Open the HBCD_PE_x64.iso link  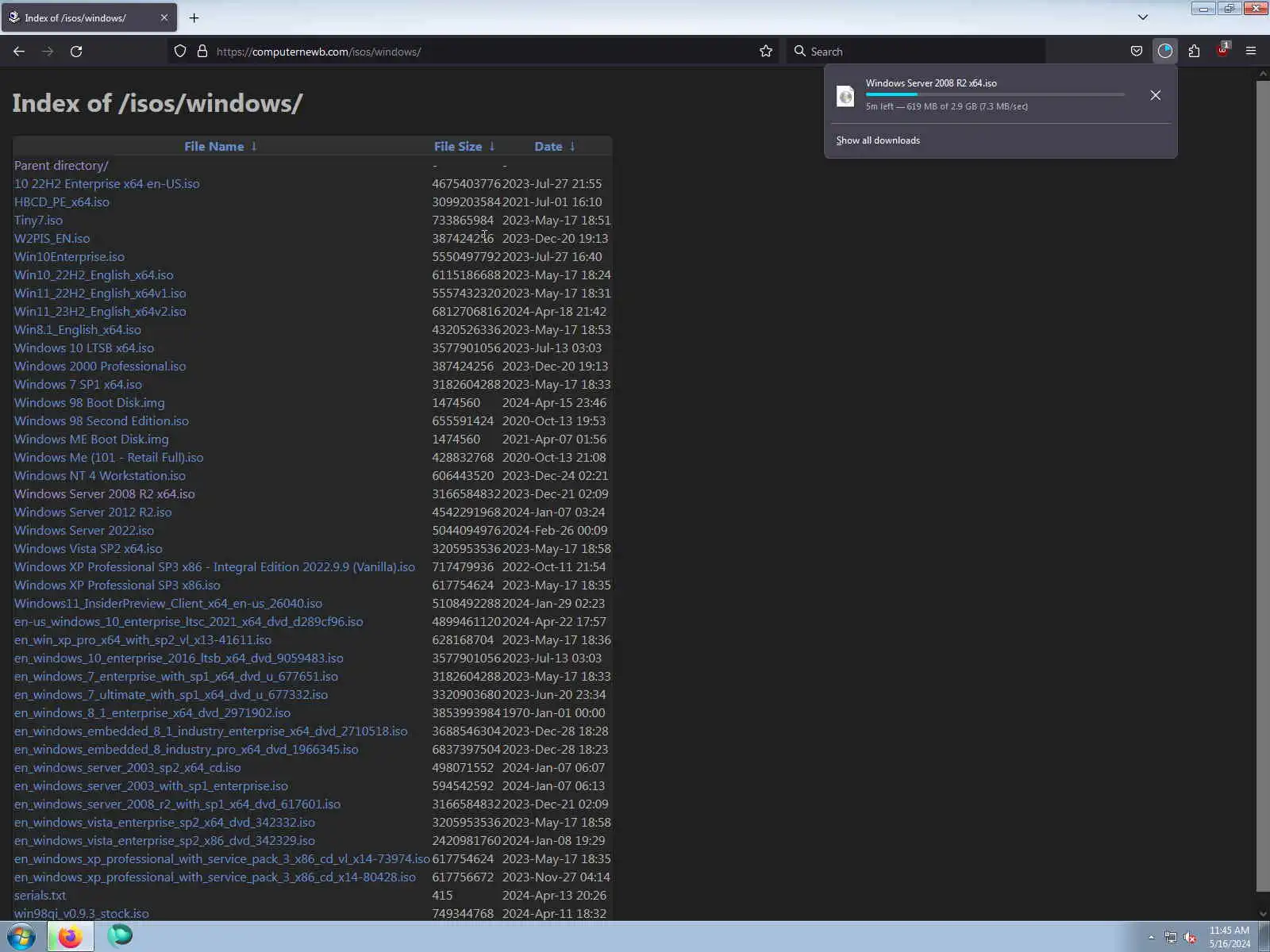click(x=62, y=202)
